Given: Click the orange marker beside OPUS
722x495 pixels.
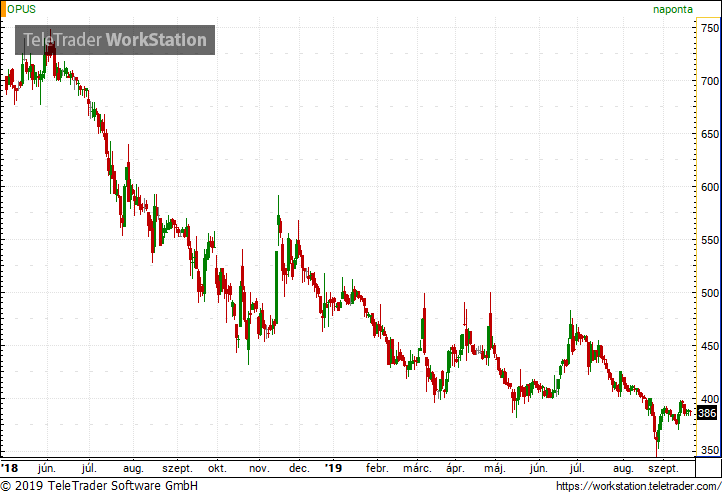Looking at the screenshot, I should 3,10.
